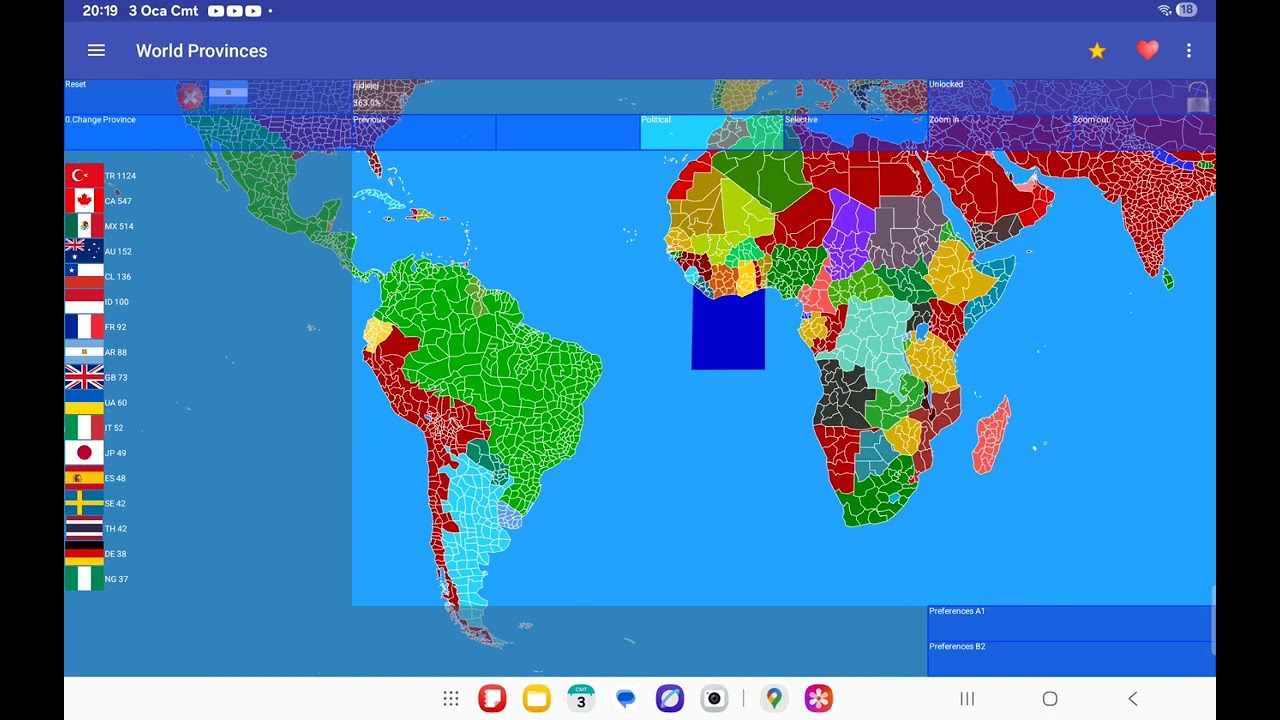
Task: Select the Argentina flag next to AR 88
Action: tap(84, 352)
